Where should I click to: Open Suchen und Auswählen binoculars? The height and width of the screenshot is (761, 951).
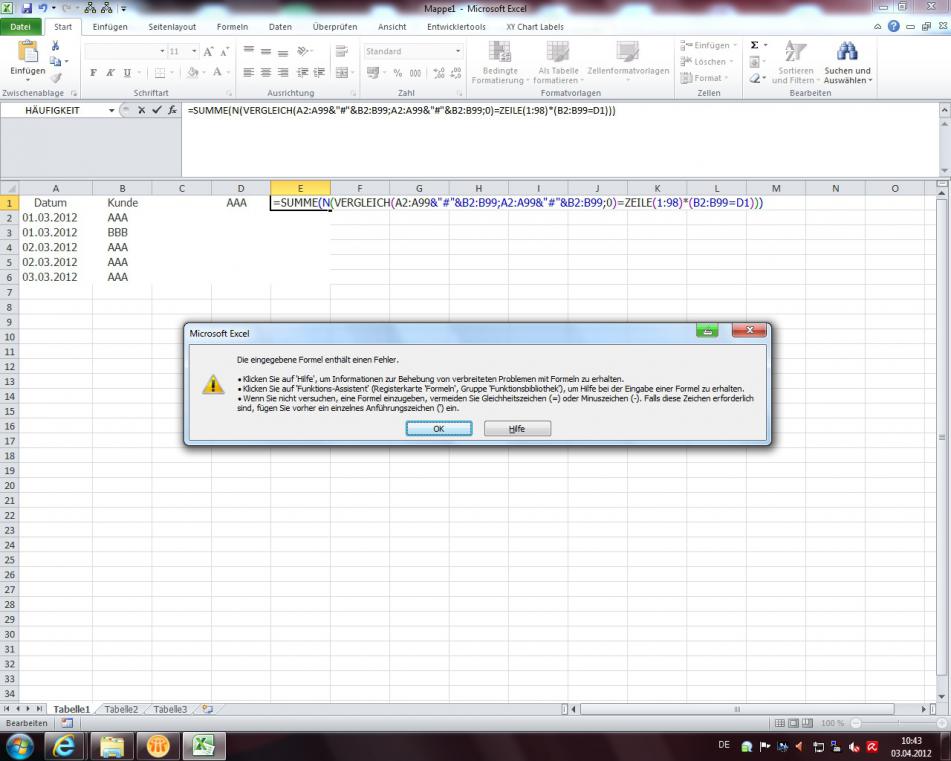click(847, 62)
